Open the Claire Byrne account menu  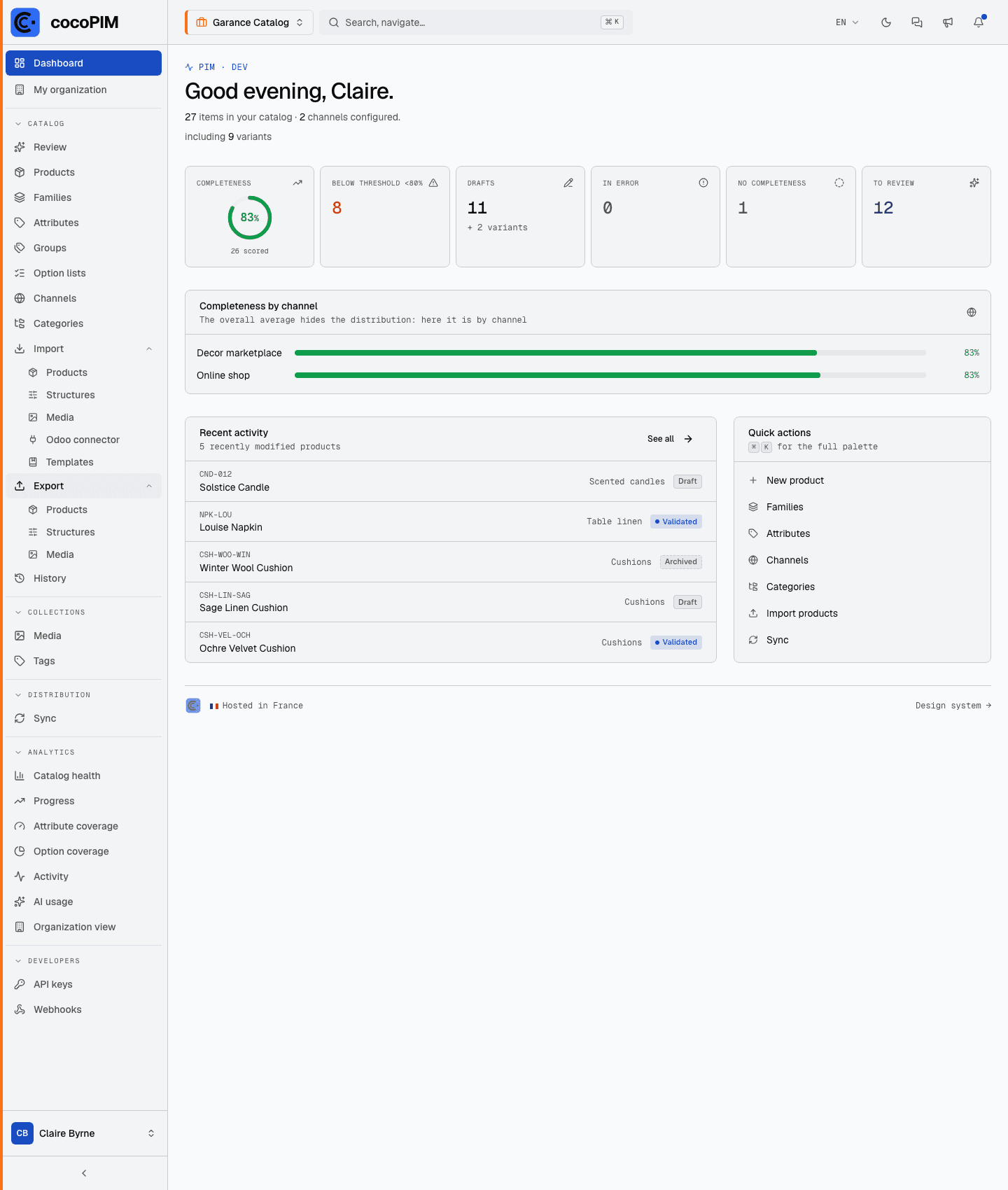pos(84,1133)
